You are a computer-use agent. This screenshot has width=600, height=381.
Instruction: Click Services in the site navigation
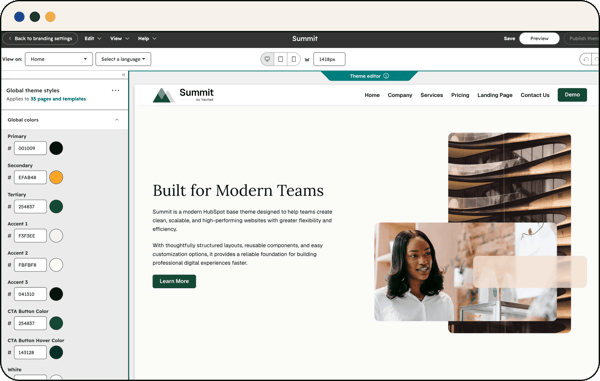click(x=432, y=95)
